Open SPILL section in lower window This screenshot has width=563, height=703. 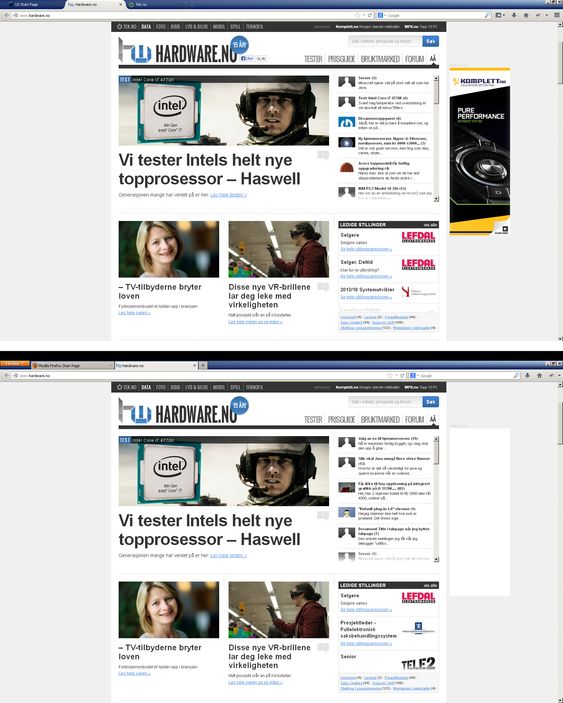235,387
